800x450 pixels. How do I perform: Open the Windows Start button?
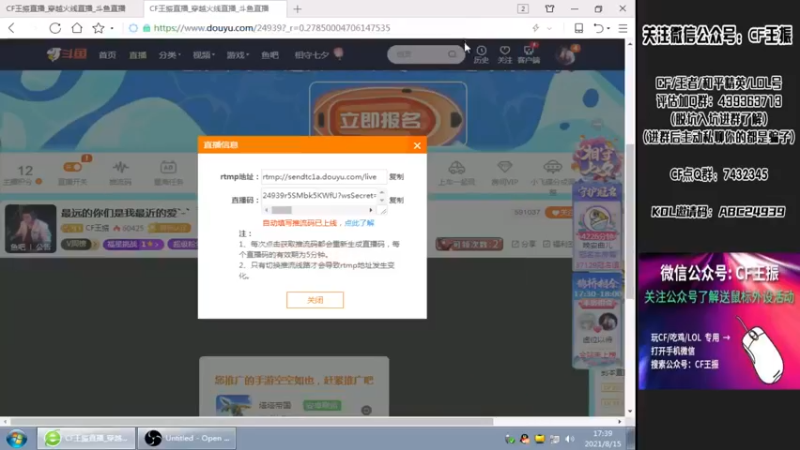tap(17, 439)
